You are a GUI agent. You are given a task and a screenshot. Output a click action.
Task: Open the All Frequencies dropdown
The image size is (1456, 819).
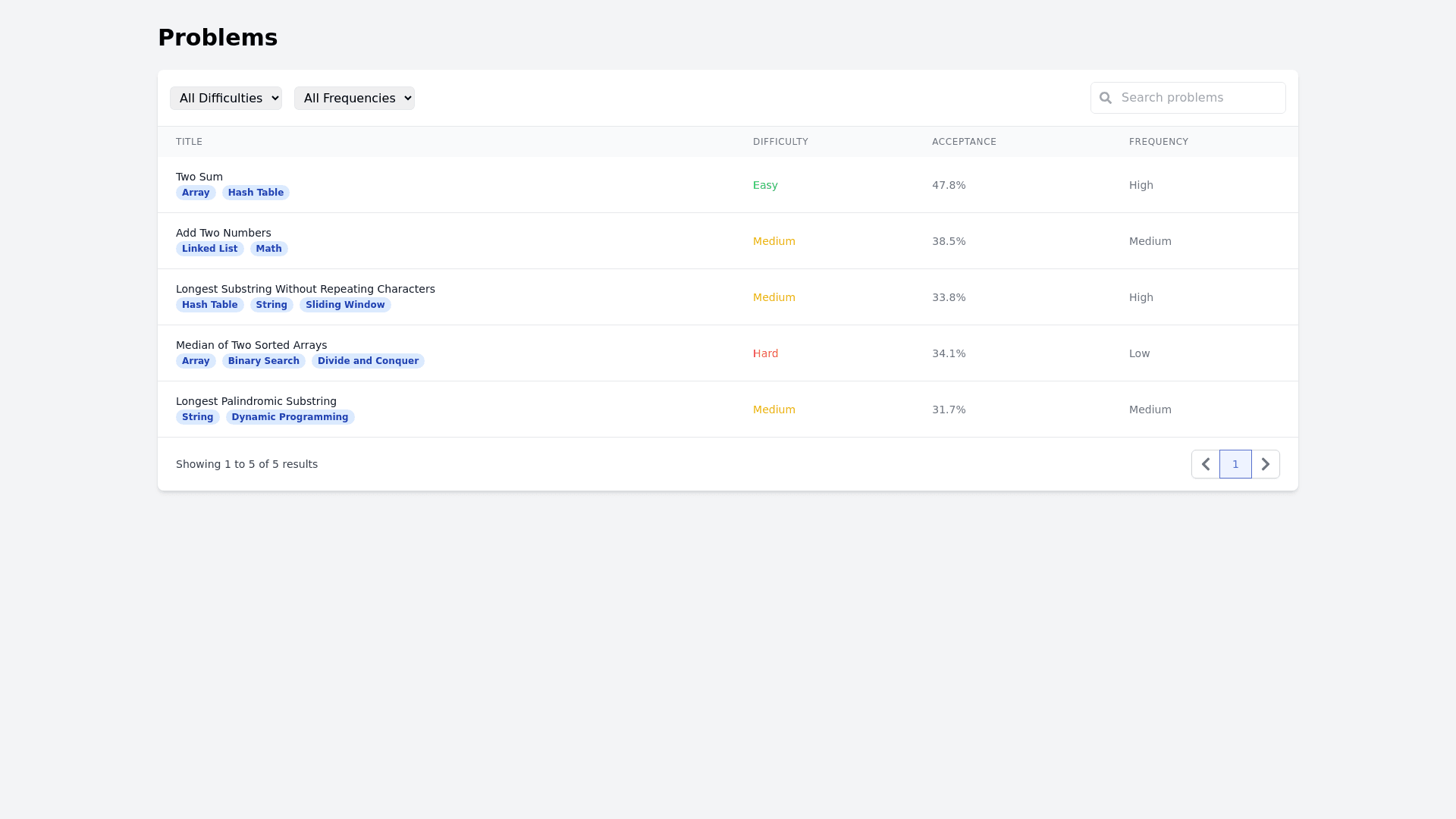click(x=354, y=98)
